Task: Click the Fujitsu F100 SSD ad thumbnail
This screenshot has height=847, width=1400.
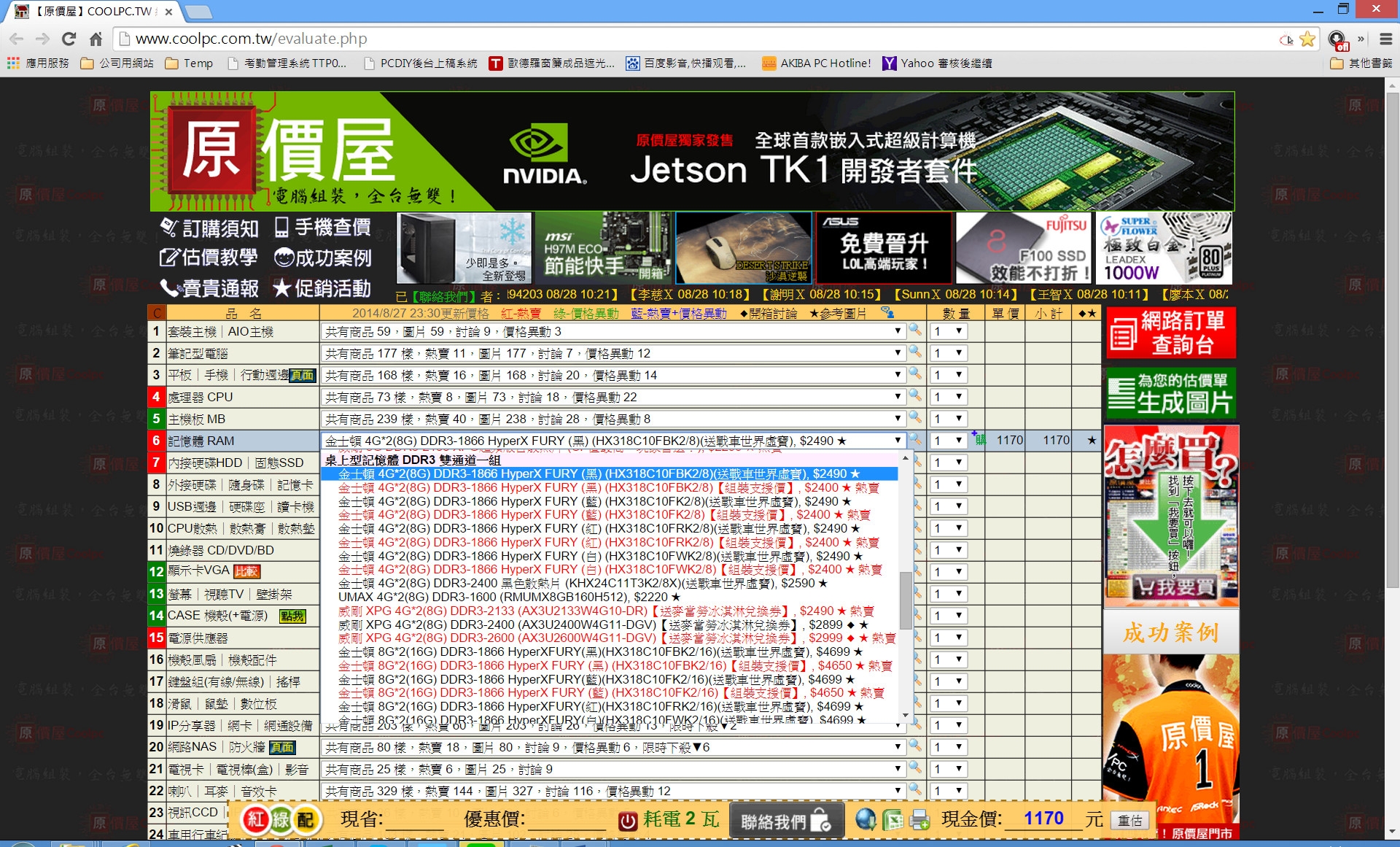Action: [1024, 248]
